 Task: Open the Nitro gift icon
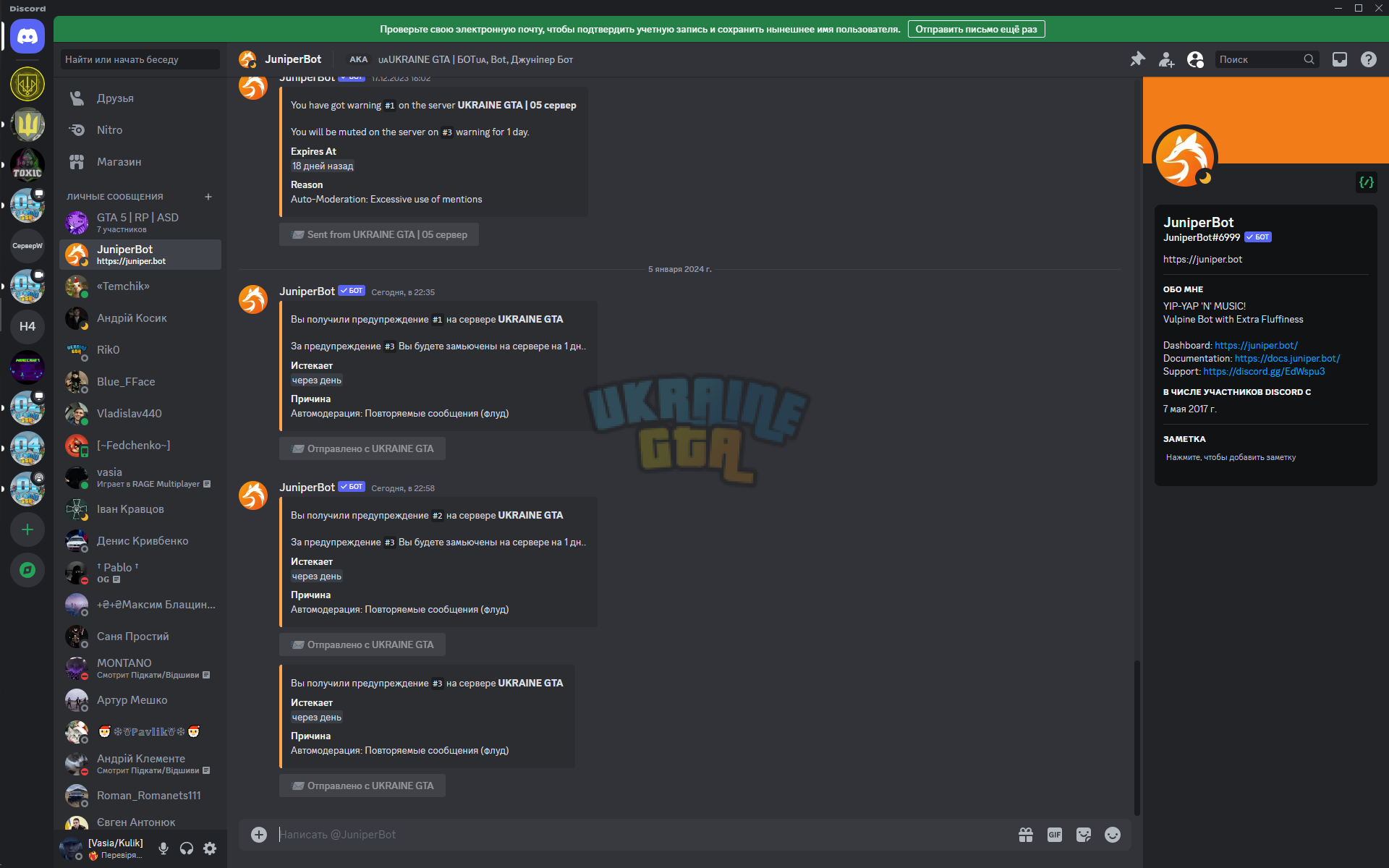[x=1026, y=835]
